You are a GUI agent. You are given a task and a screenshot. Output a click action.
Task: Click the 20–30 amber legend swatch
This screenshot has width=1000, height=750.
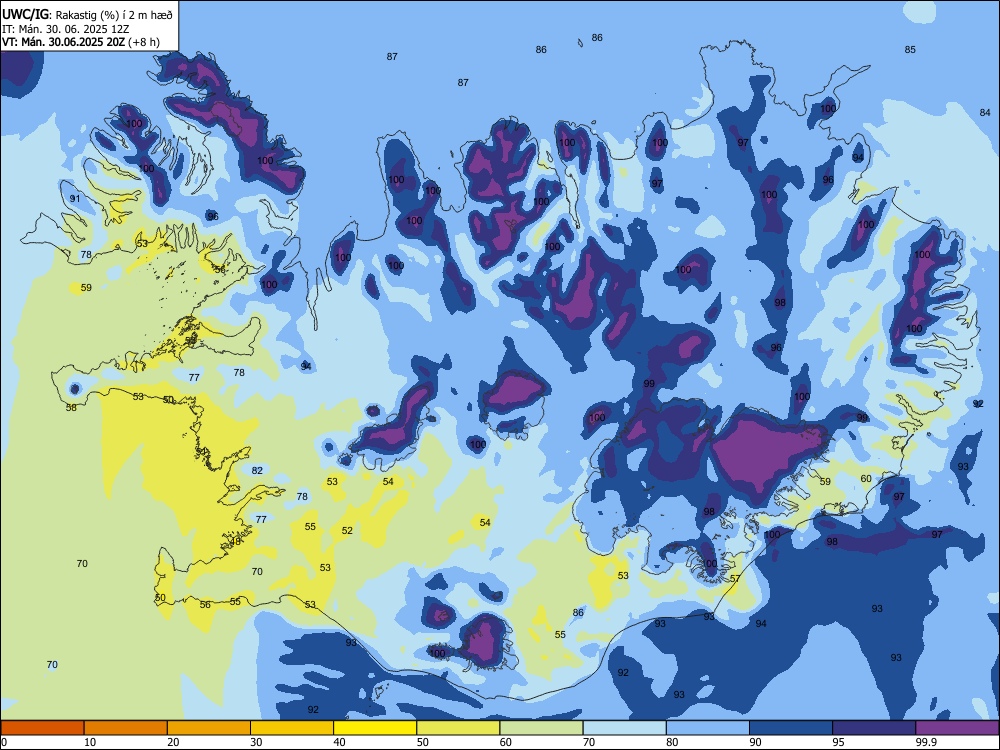pos(209,728)
